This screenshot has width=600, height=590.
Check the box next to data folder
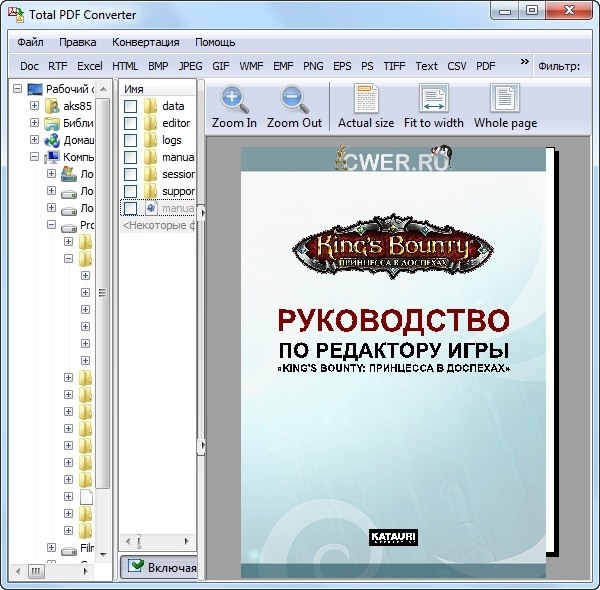click(130, 106)
